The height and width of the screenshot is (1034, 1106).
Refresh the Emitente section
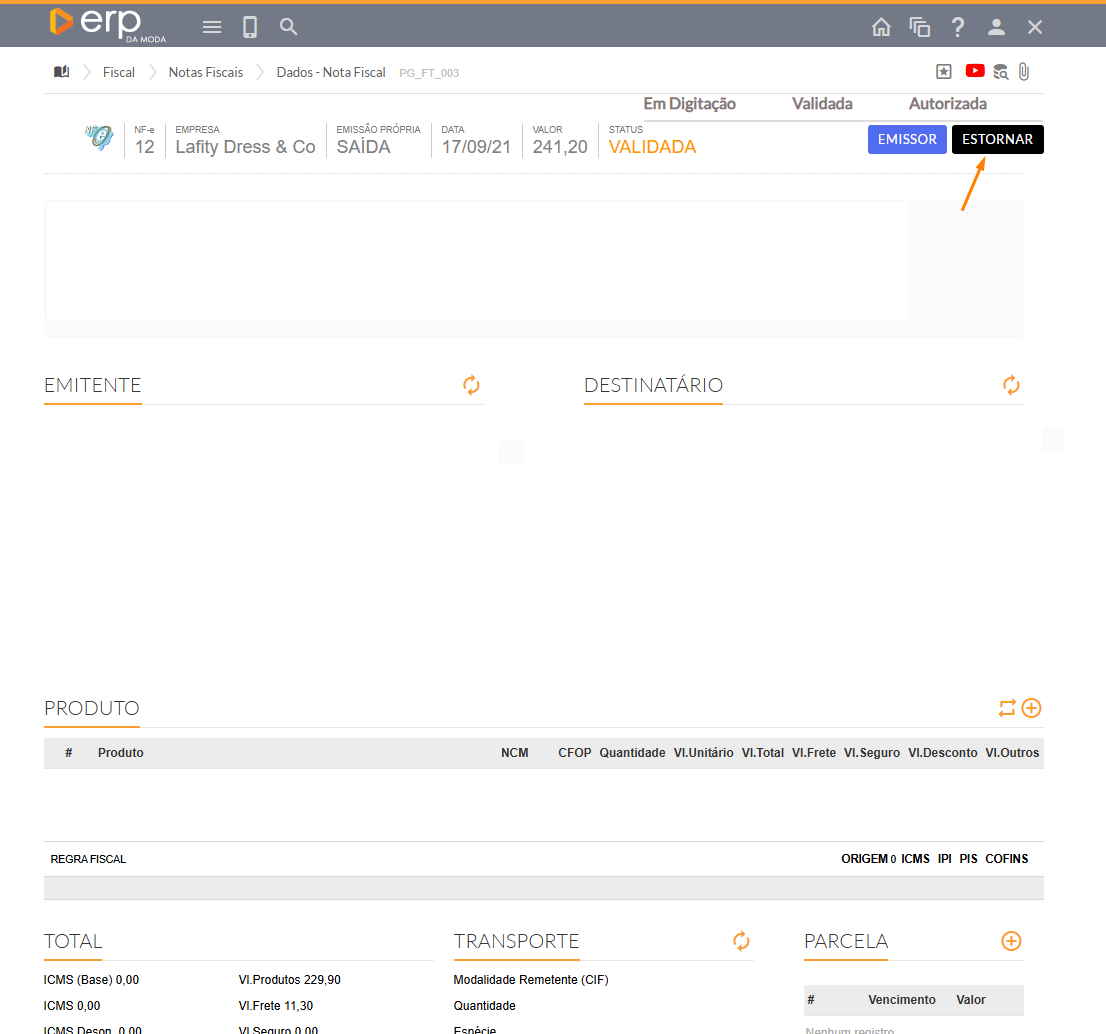472,385
